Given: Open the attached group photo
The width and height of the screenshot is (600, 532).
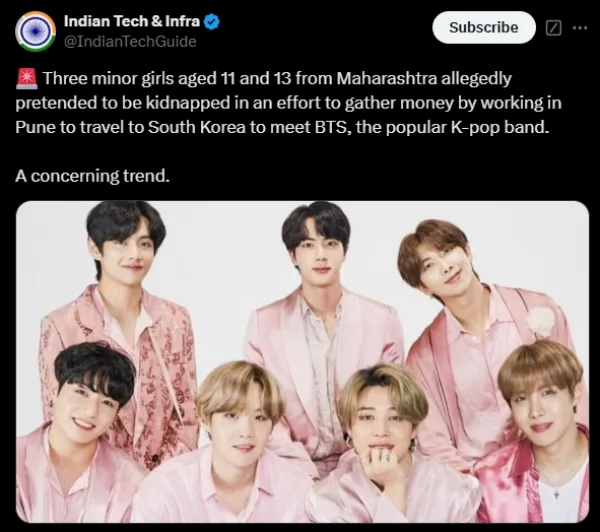Looking at the screenshot, I should tap(301, 361).
